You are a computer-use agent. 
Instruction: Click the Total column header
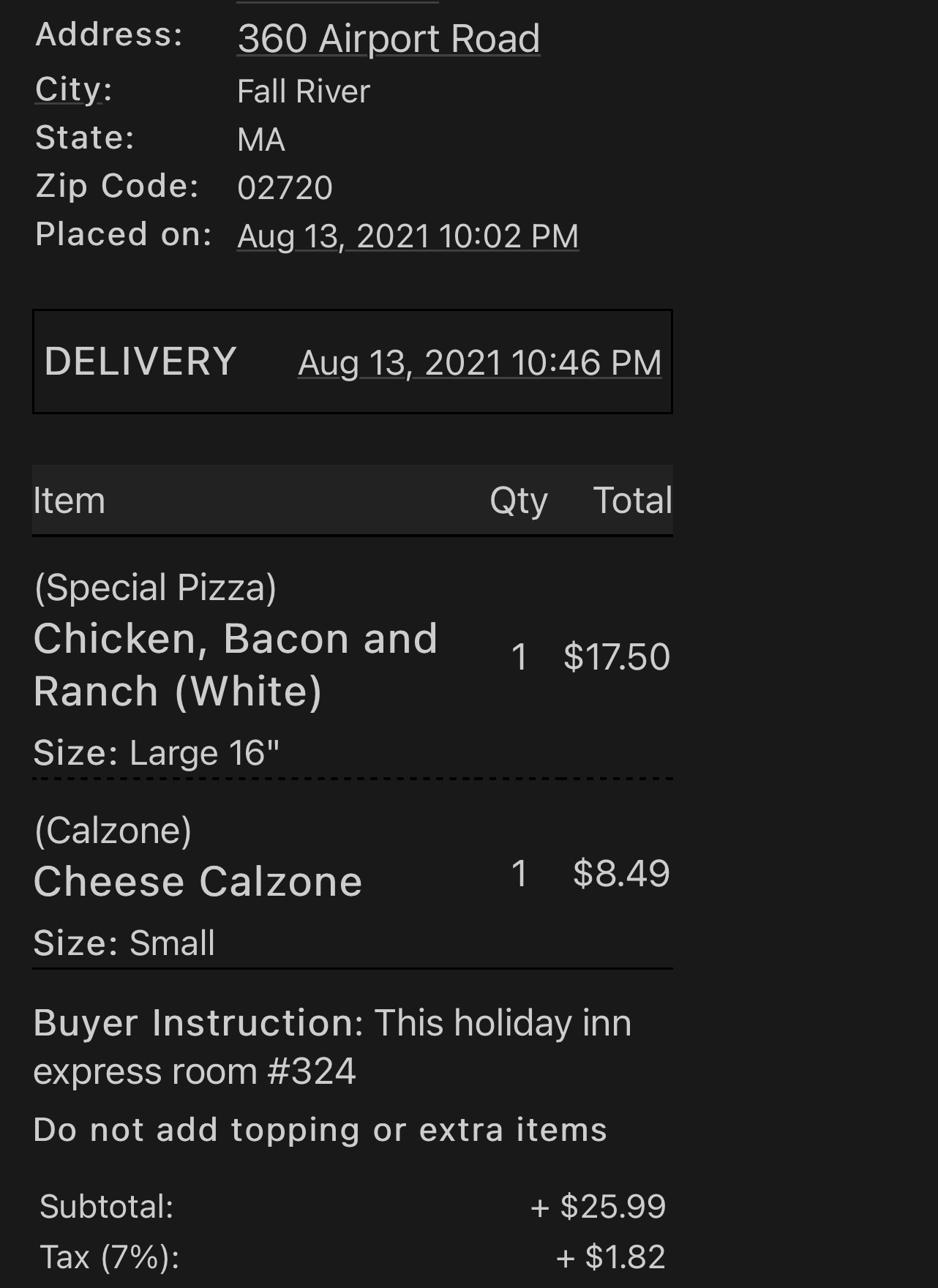pos(632,501)
